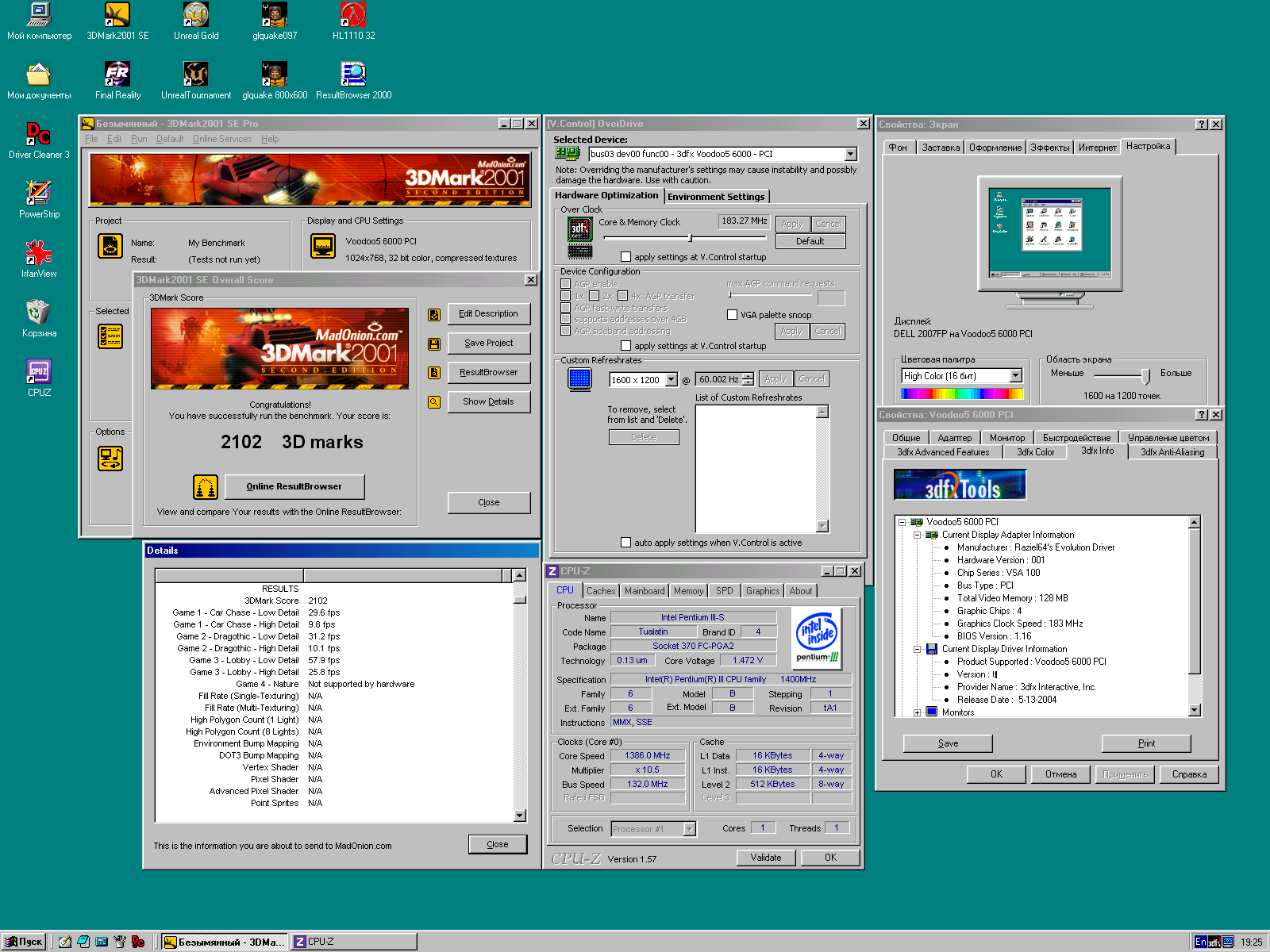This screenshot has width=1270, height=952.
Task: Adjust Область экрана resolution slider
Action: point(1145,376)
